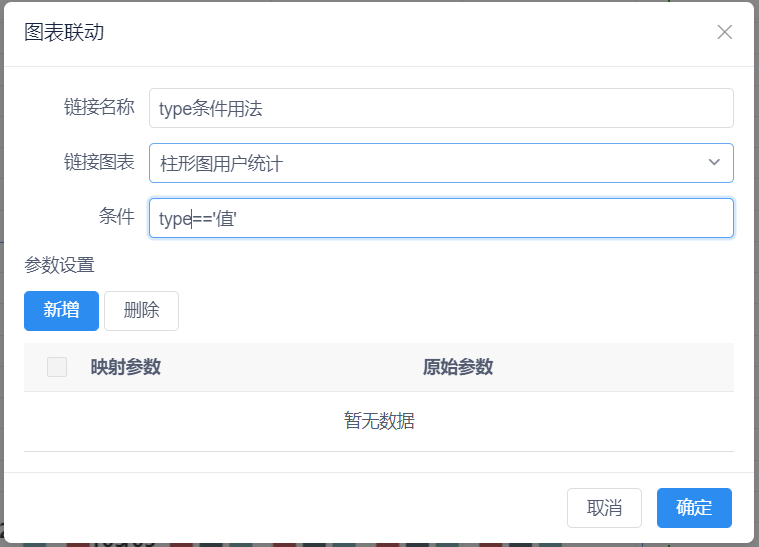Click the chevron arrow in 链接图表 selector
This screenshot has height=547, width=759.
[714, 162]
